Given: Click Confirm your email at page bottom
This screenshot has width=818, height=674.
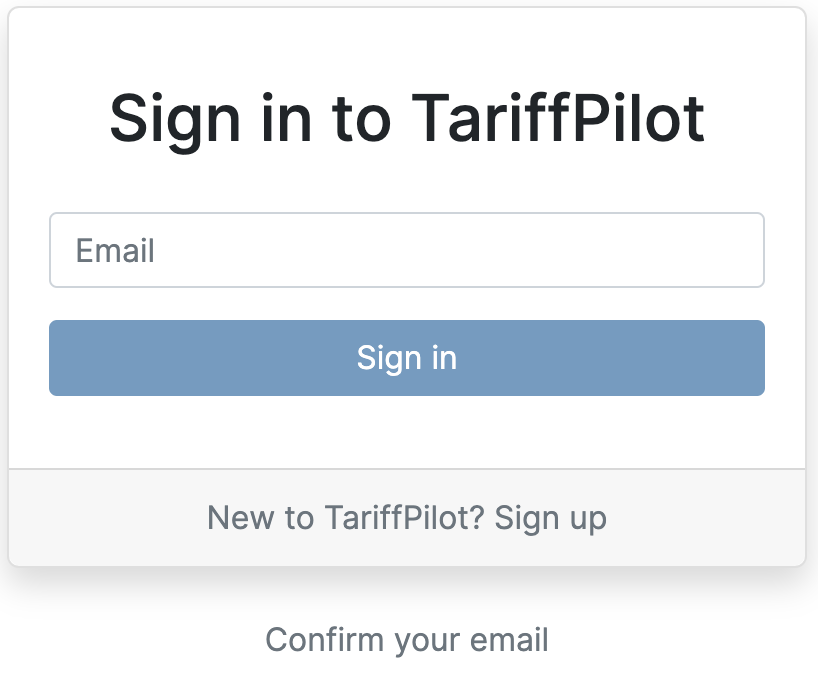Looking at the screenshot, I should [408, 639].
